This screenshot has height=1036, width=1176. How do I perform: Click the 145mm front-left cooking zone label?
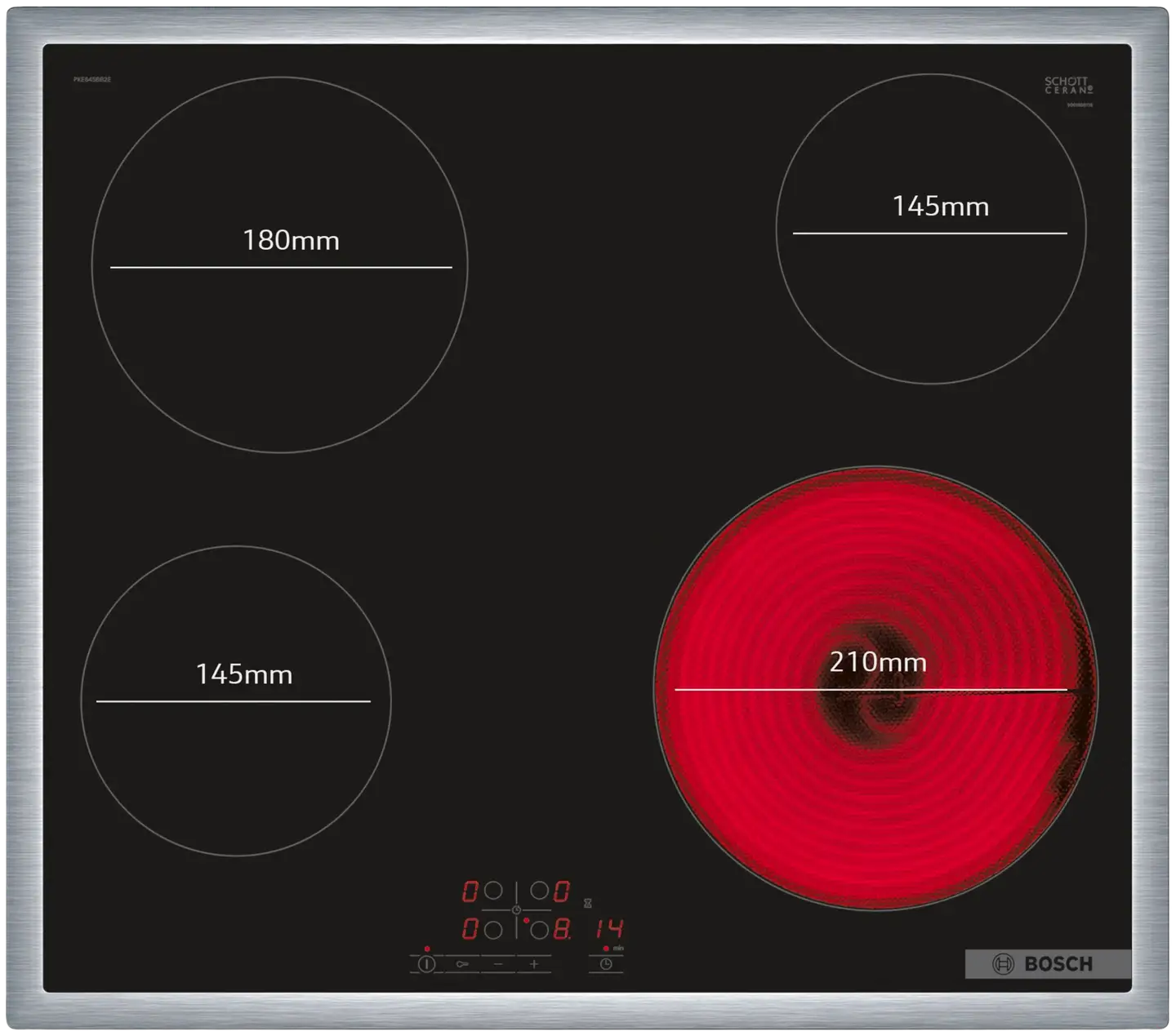click(243, 674)
